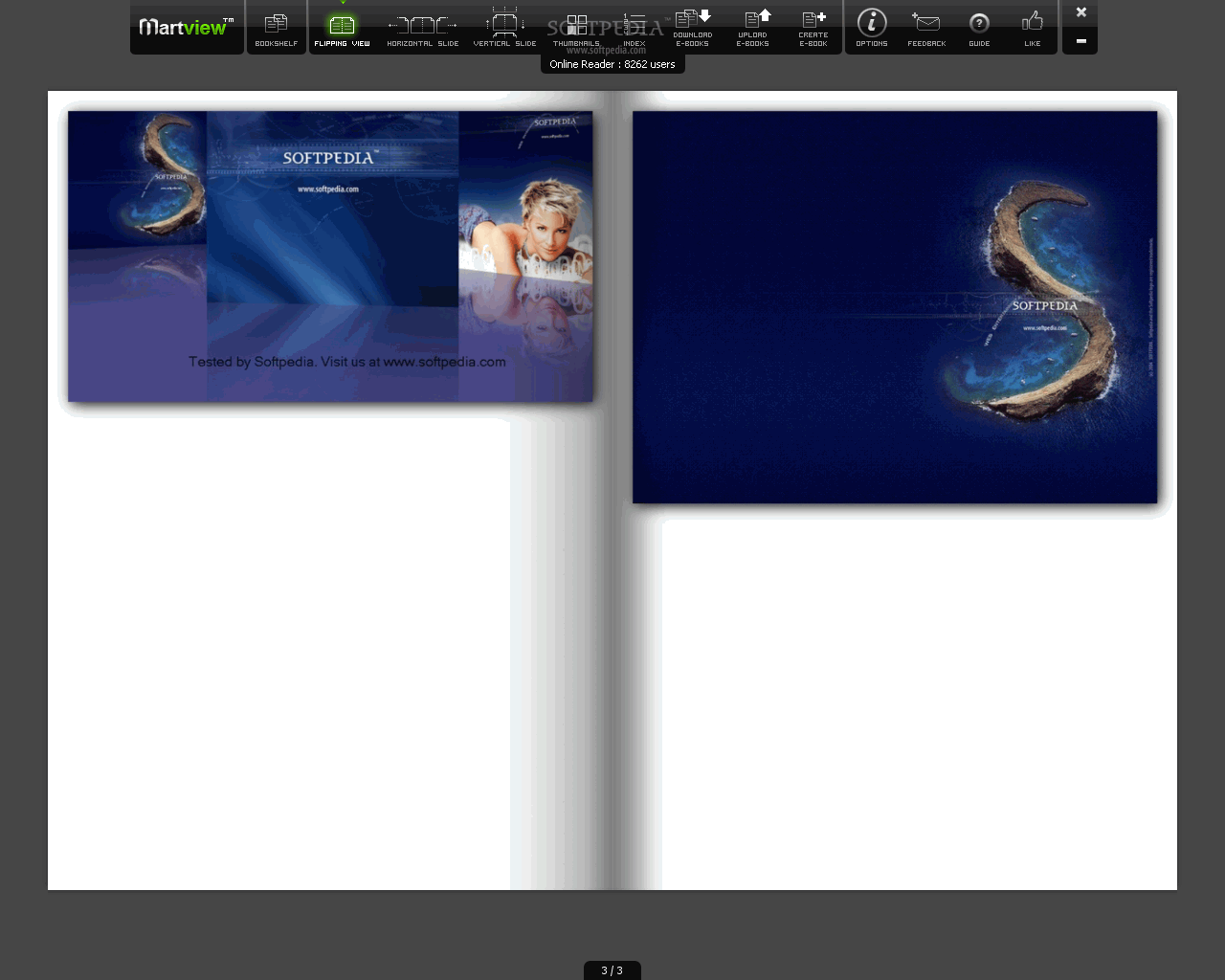
Task: Open Download E-Books
Action: 693,29
